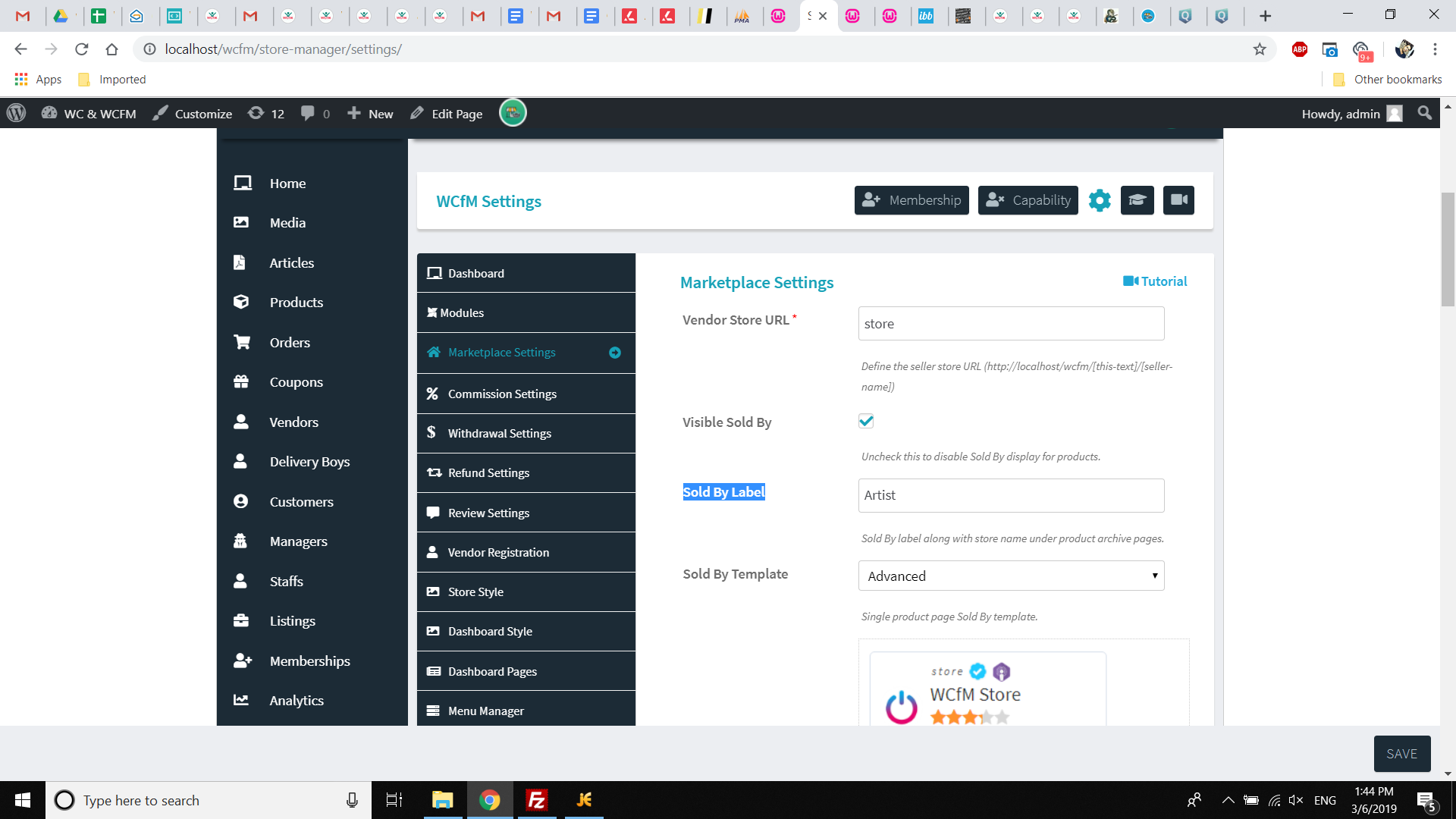Open the Modules settings tab
Viewport: 1456px width, 819px height.
[526, 312]
